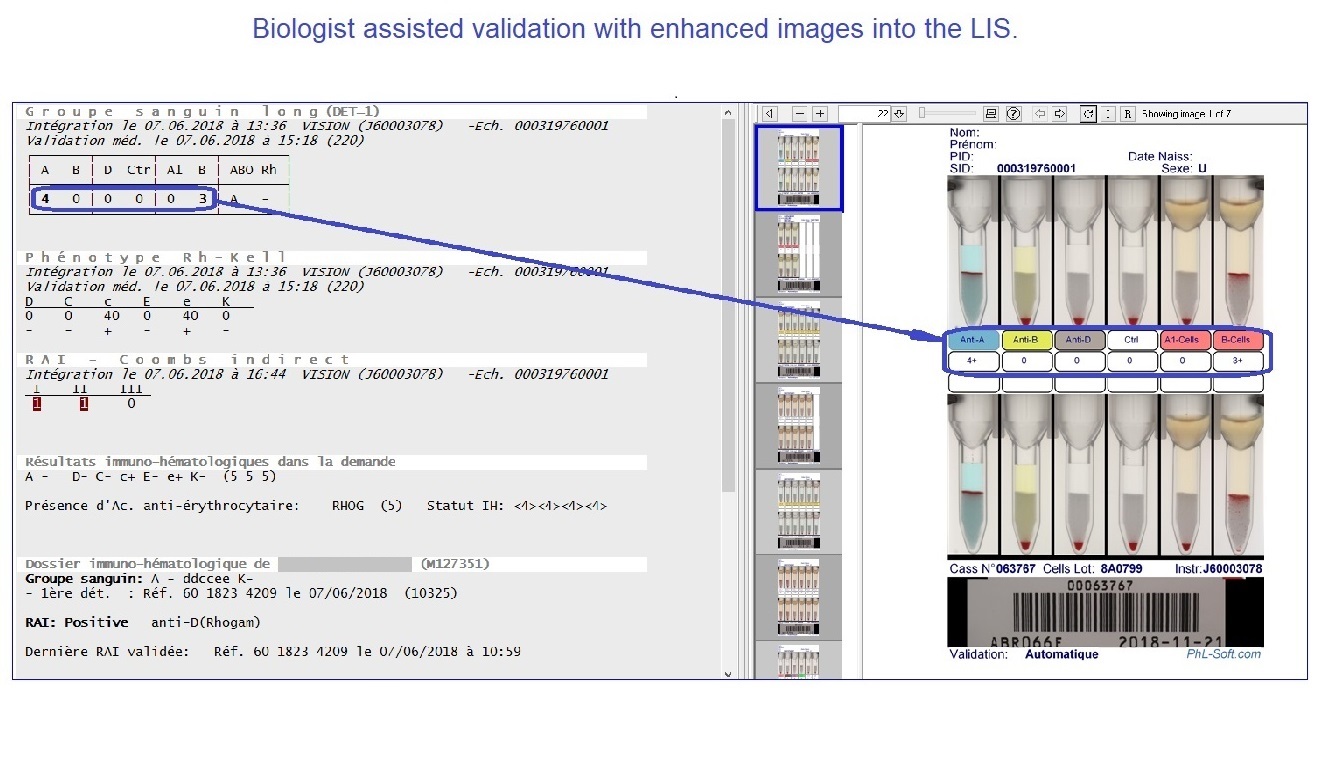Click the zoom percentage input field
The image size is (1331, 769).
coord(864,114)
